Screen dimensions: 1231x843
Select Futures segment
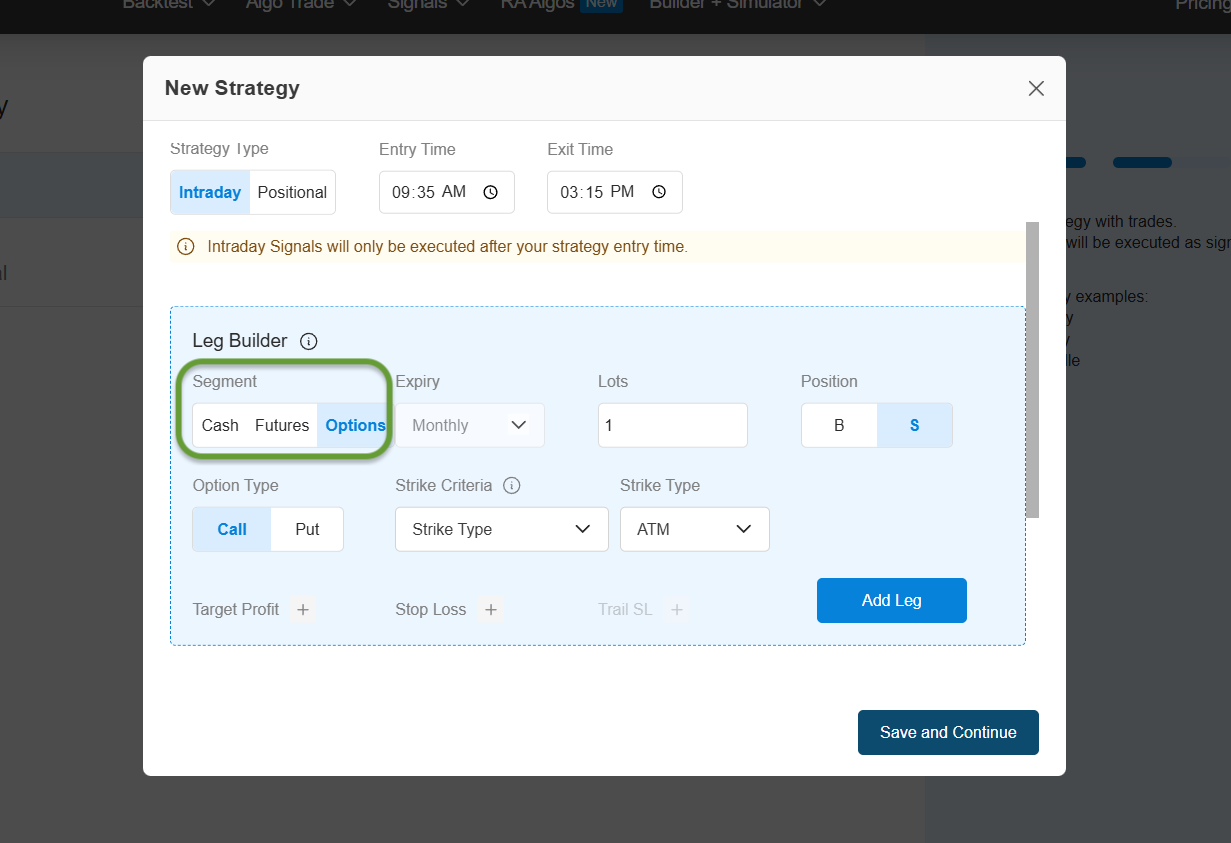[282, 425]
